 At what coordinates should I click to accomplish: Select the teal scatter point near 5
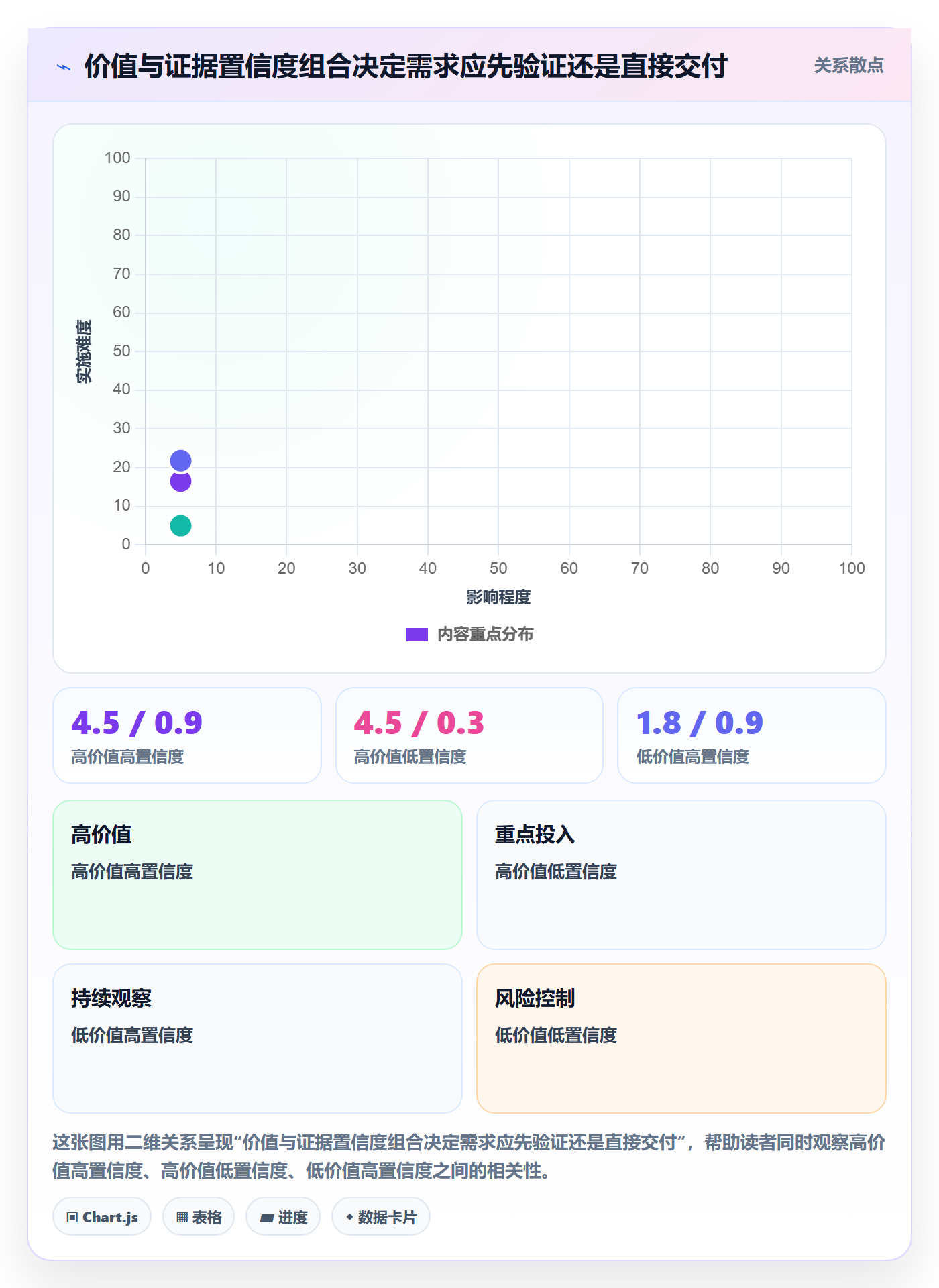pos(180,526)
